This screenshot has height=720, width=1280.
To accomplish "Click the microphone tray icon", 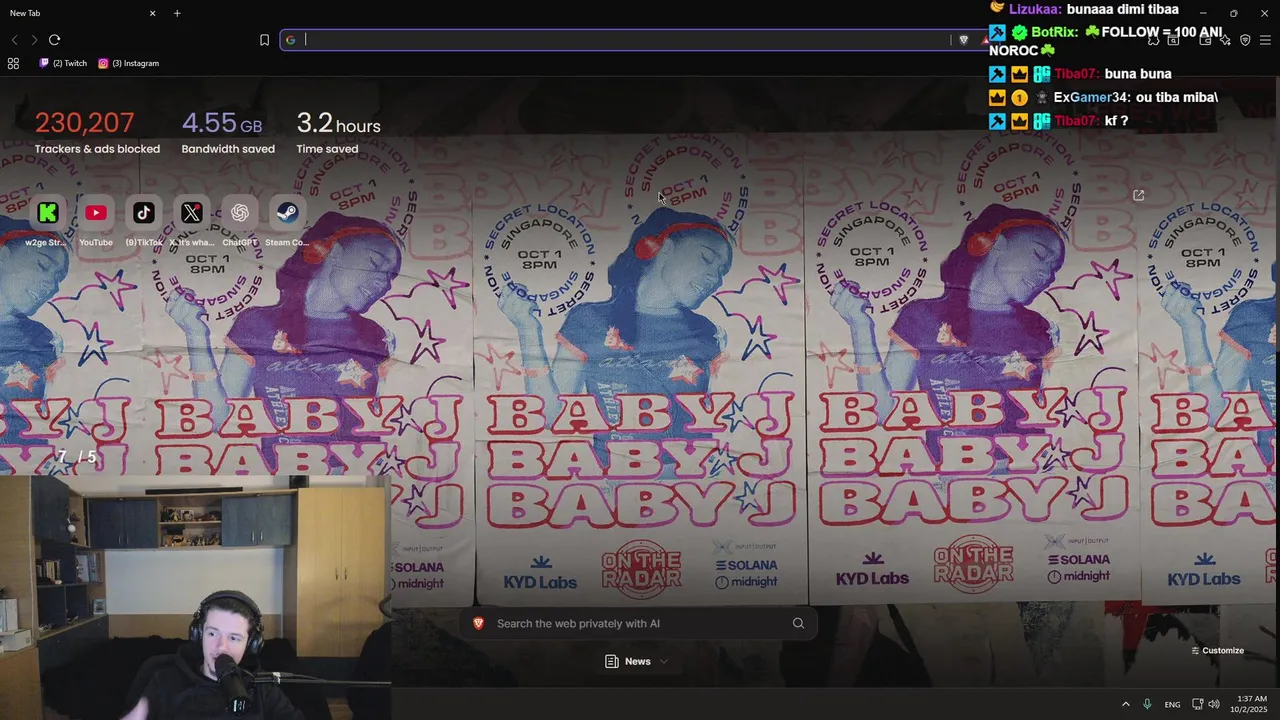I will 1147,704.
